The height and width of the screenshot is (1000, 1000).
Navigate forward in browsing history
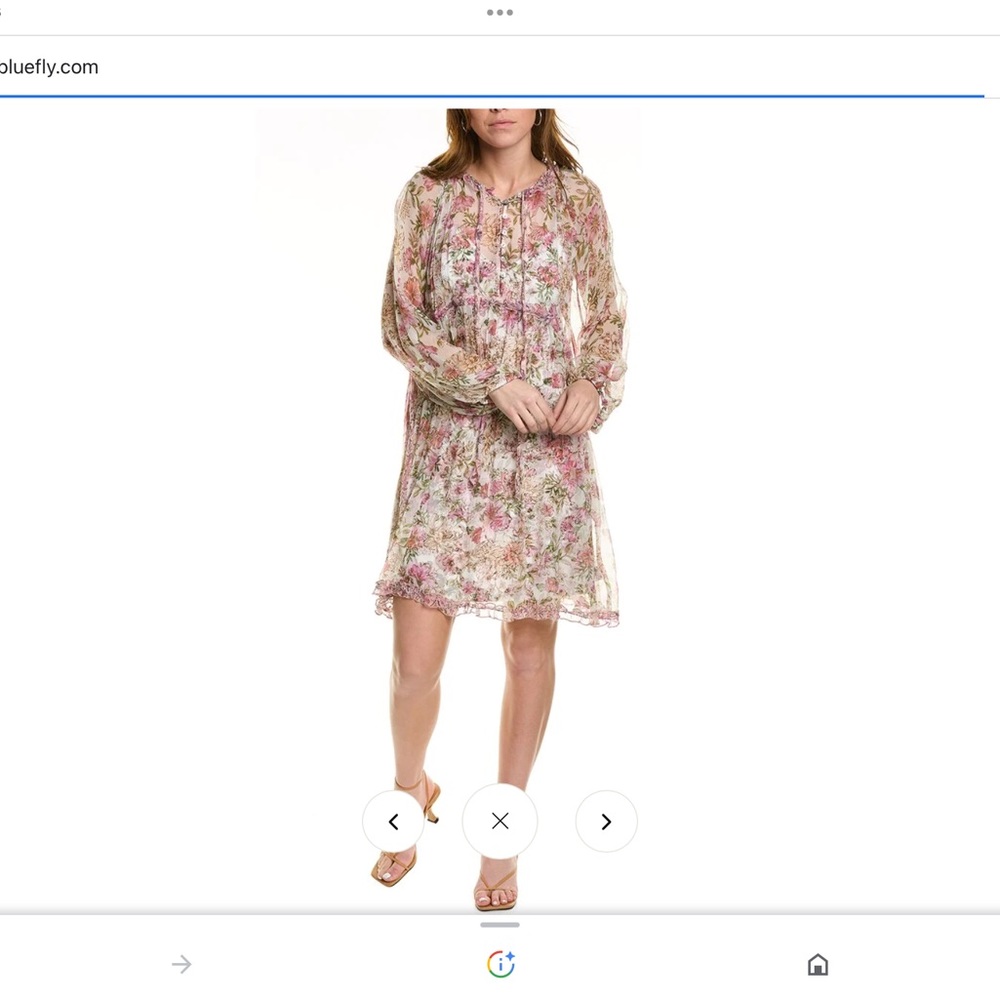pyautogui.click(x=182, y=963)
